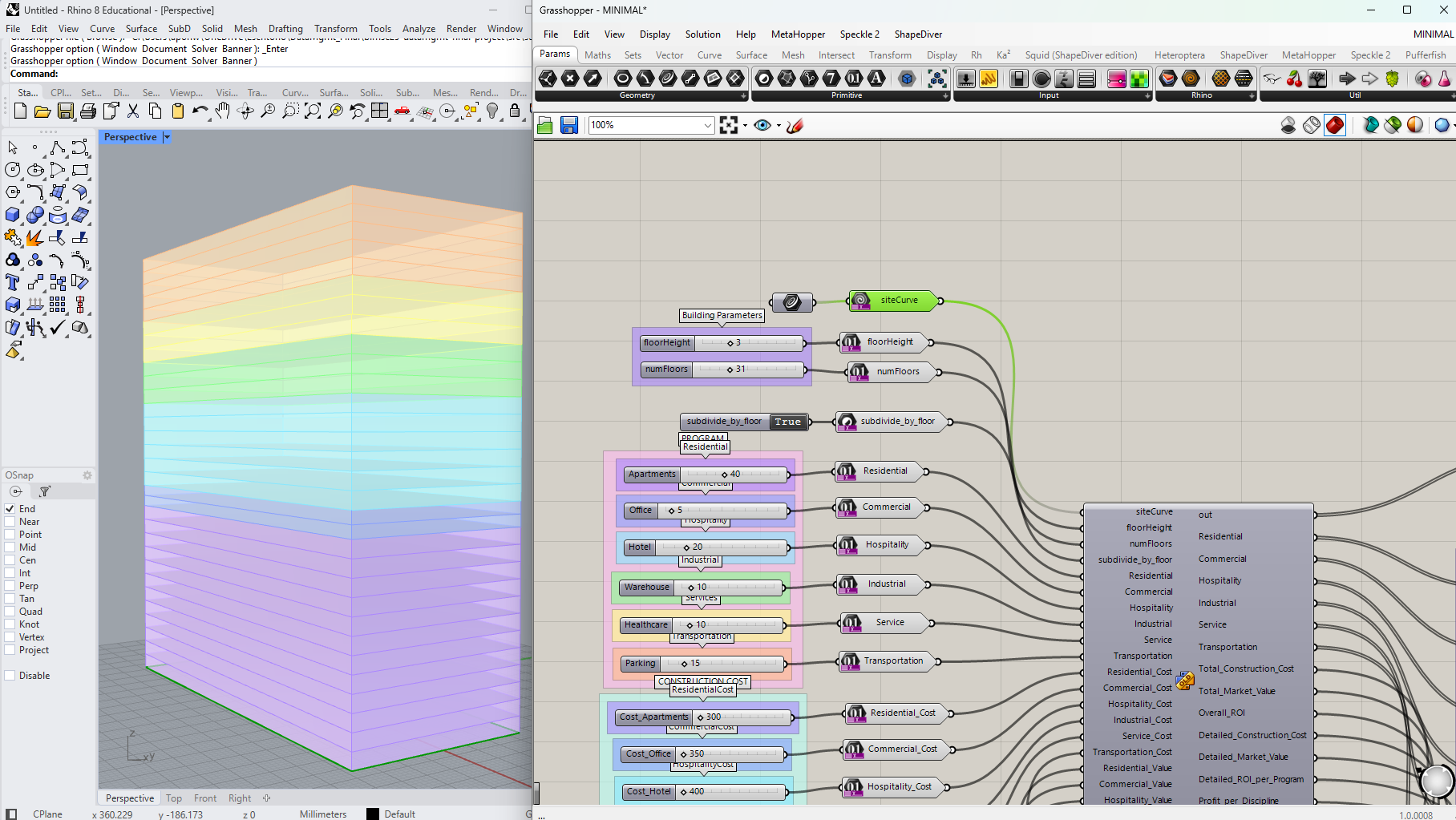Click the Print icon in Rhino toolbar
Viewport: 1456px width, 820px height.
(88, 111)
